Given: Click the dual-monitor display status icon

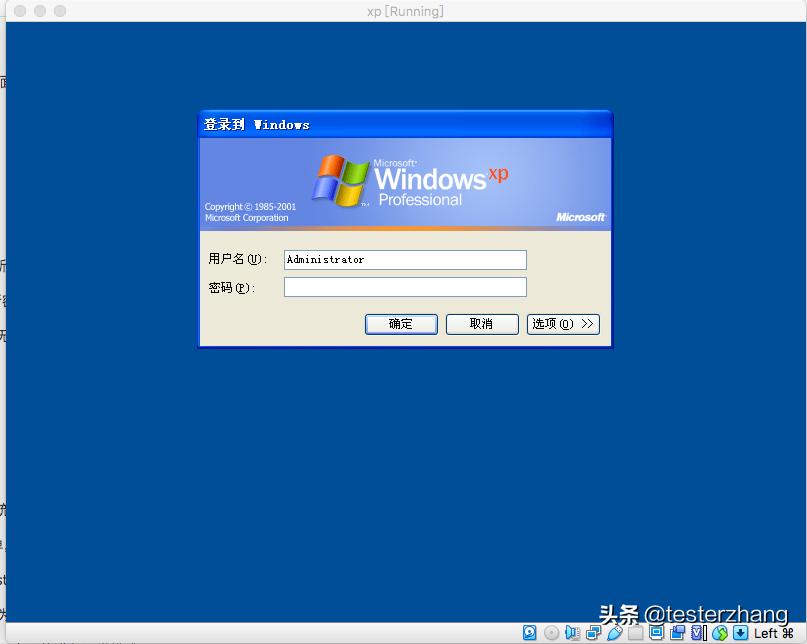Looking at the screenshot, I should click(677, 632).
